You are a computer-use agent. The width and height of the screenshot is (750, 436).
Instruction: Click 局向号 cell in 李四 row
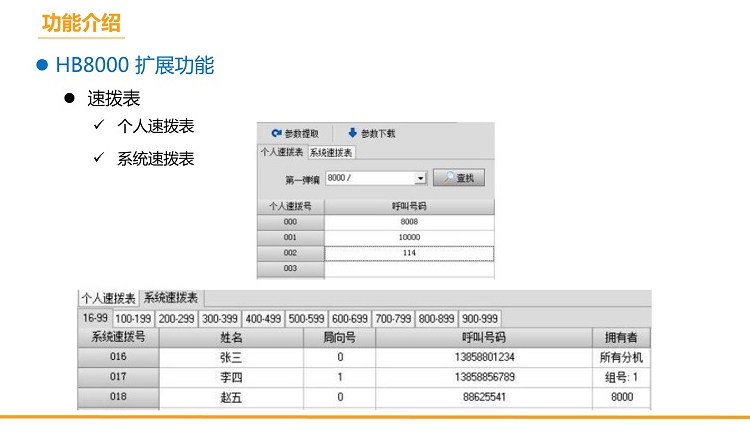340,377
